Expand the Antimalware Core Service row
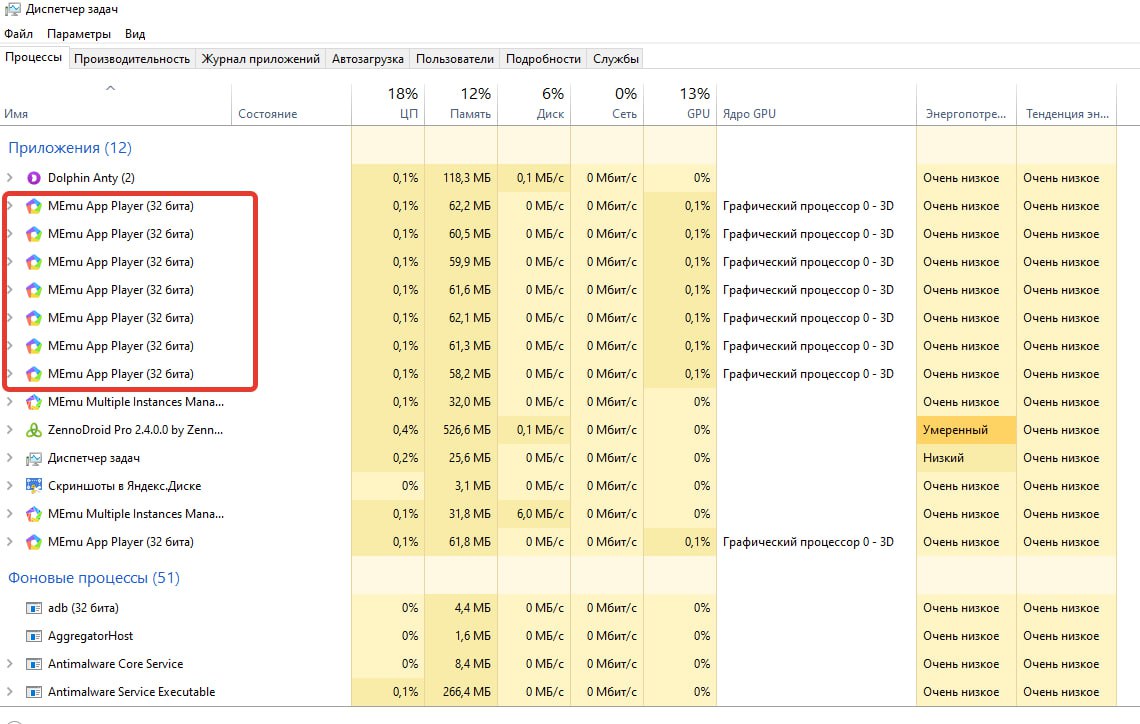 tap(9, 664)
